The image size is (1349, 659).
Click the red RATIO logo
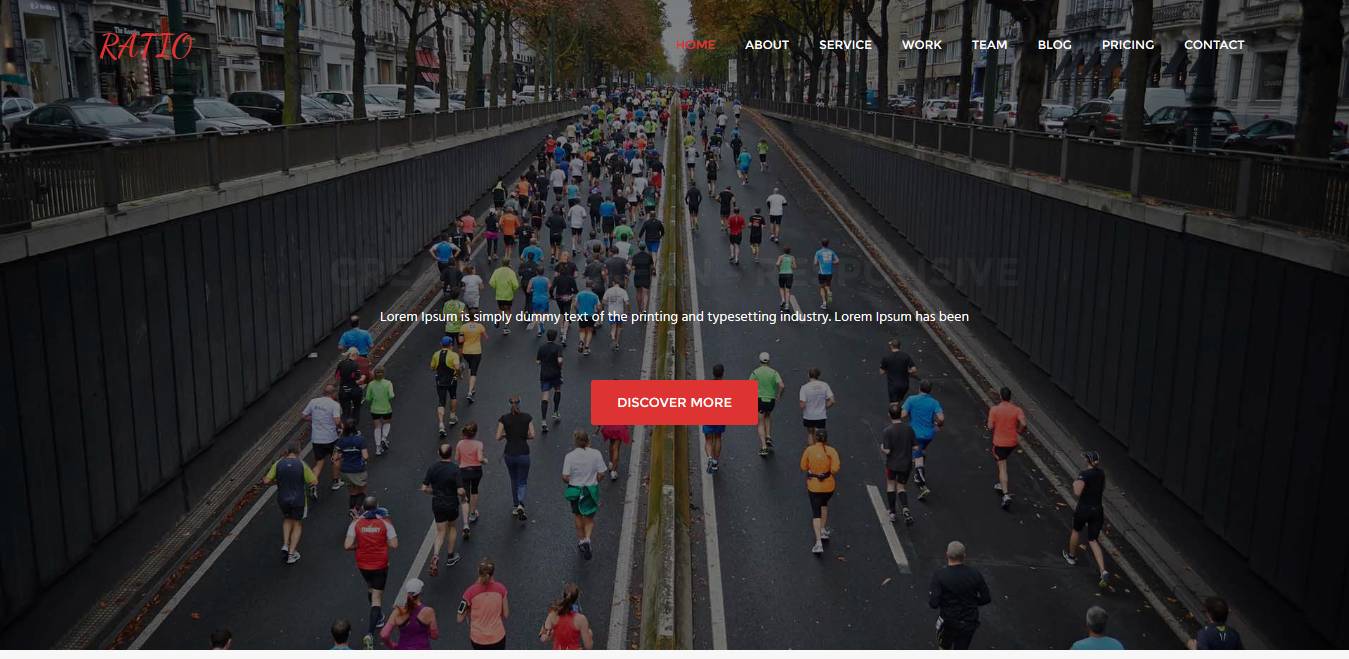pyautogui.click(x=146, y=46)
